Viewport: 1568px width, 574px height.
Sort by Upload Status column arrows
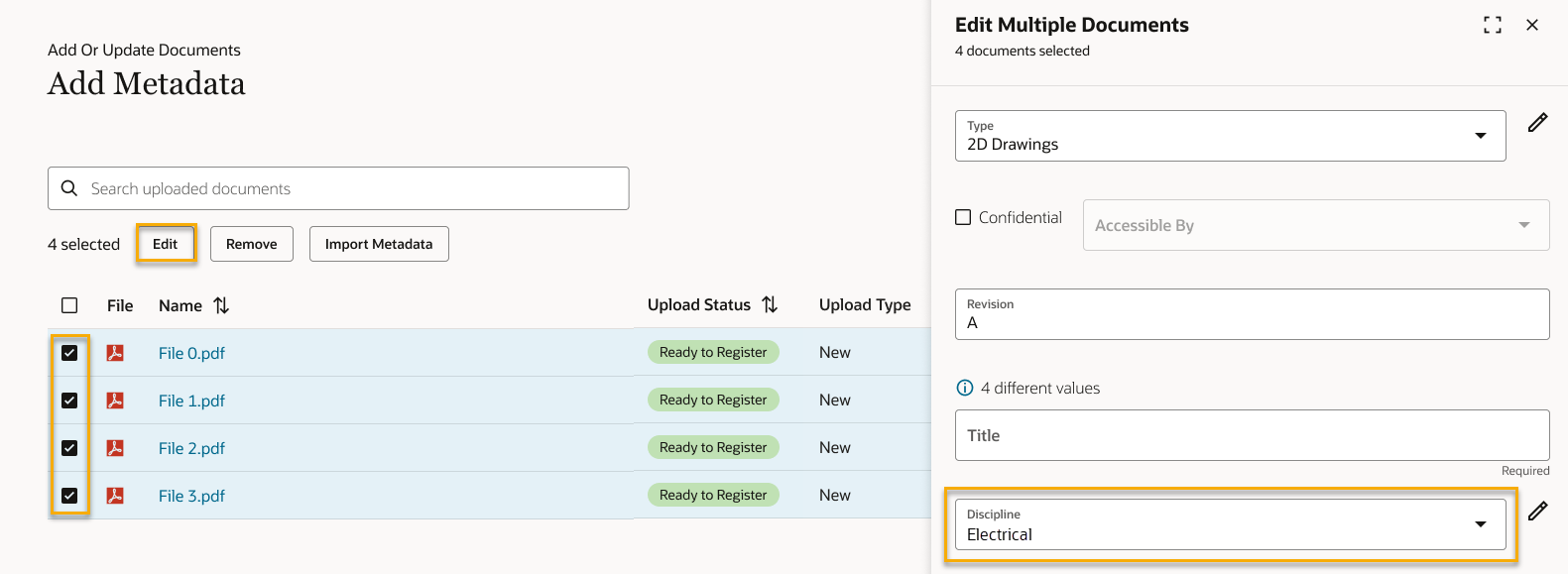point(770,305)
